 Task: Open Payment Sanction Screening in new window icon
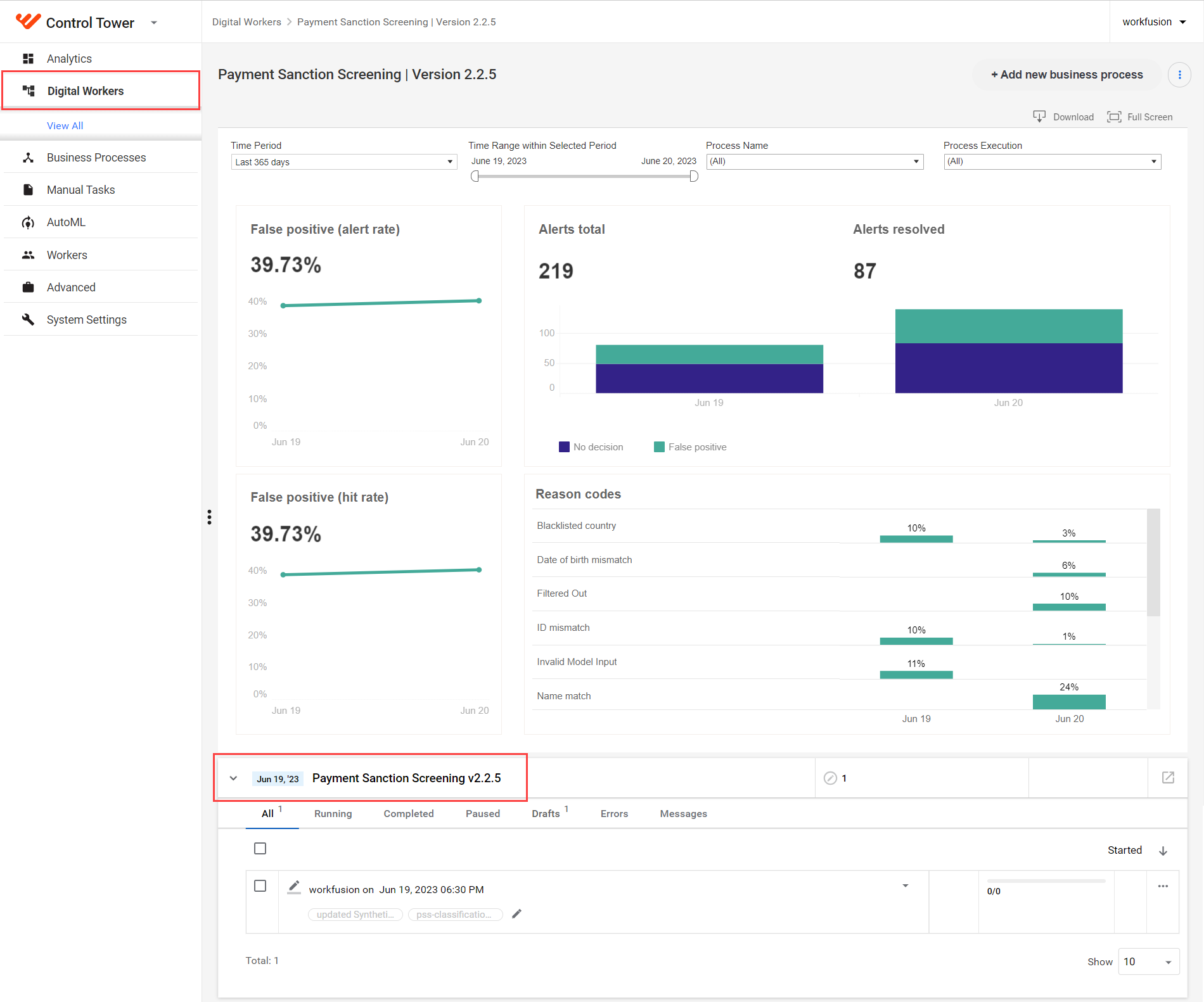1168,777
